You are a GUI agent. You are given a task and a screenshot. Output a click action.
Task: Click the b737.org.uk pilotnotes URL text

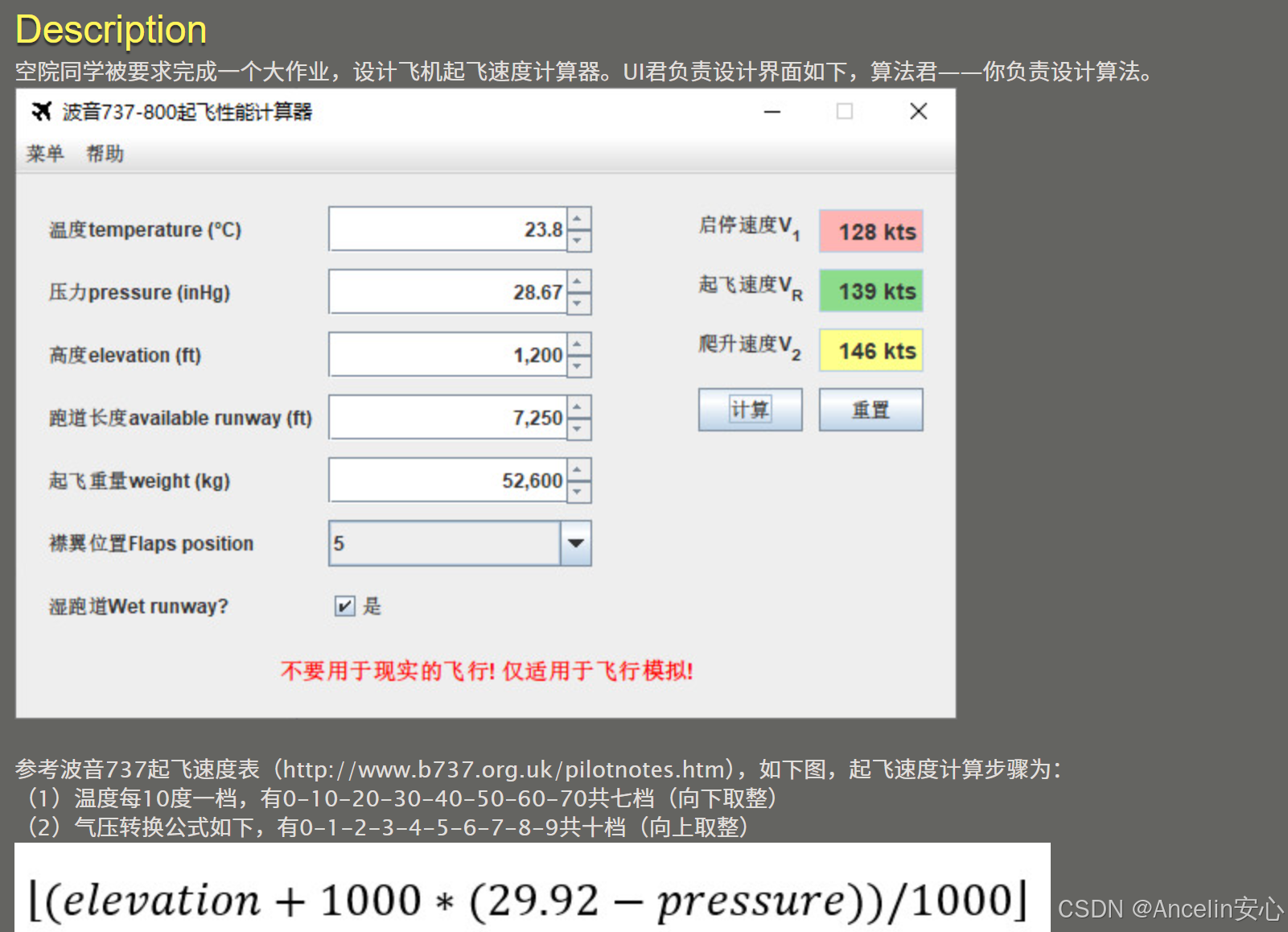(x=504, y=769)
